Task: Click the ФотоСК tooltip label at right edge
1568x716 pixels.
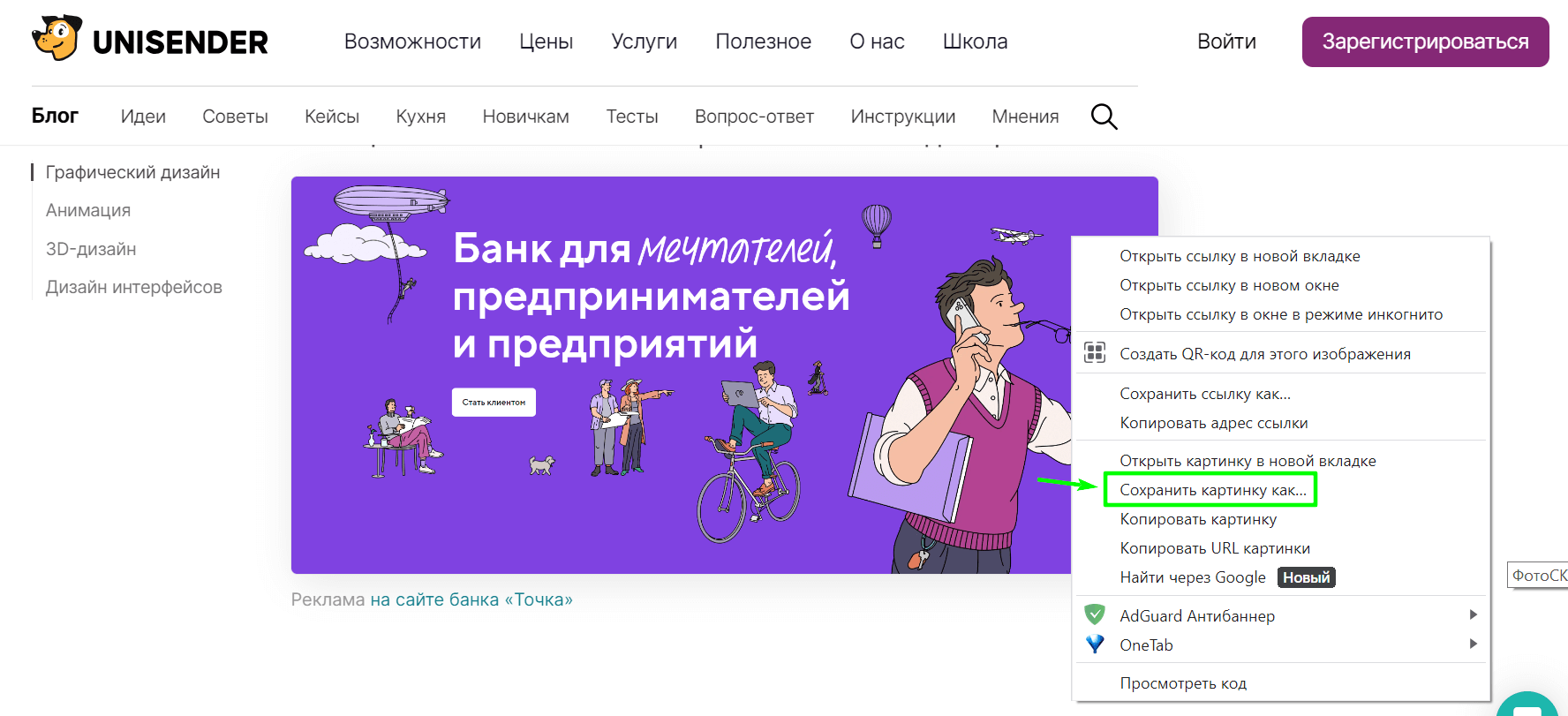Action: (x=1538, y=575)
